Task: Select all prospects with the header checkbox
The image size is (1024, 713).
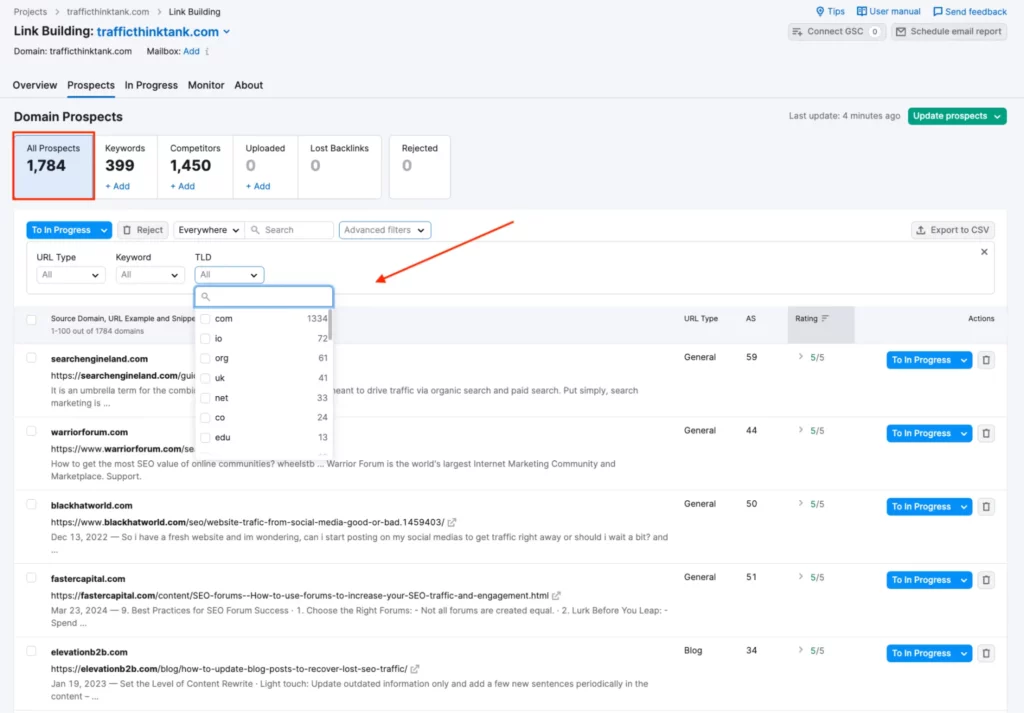Action: point(31,319)
